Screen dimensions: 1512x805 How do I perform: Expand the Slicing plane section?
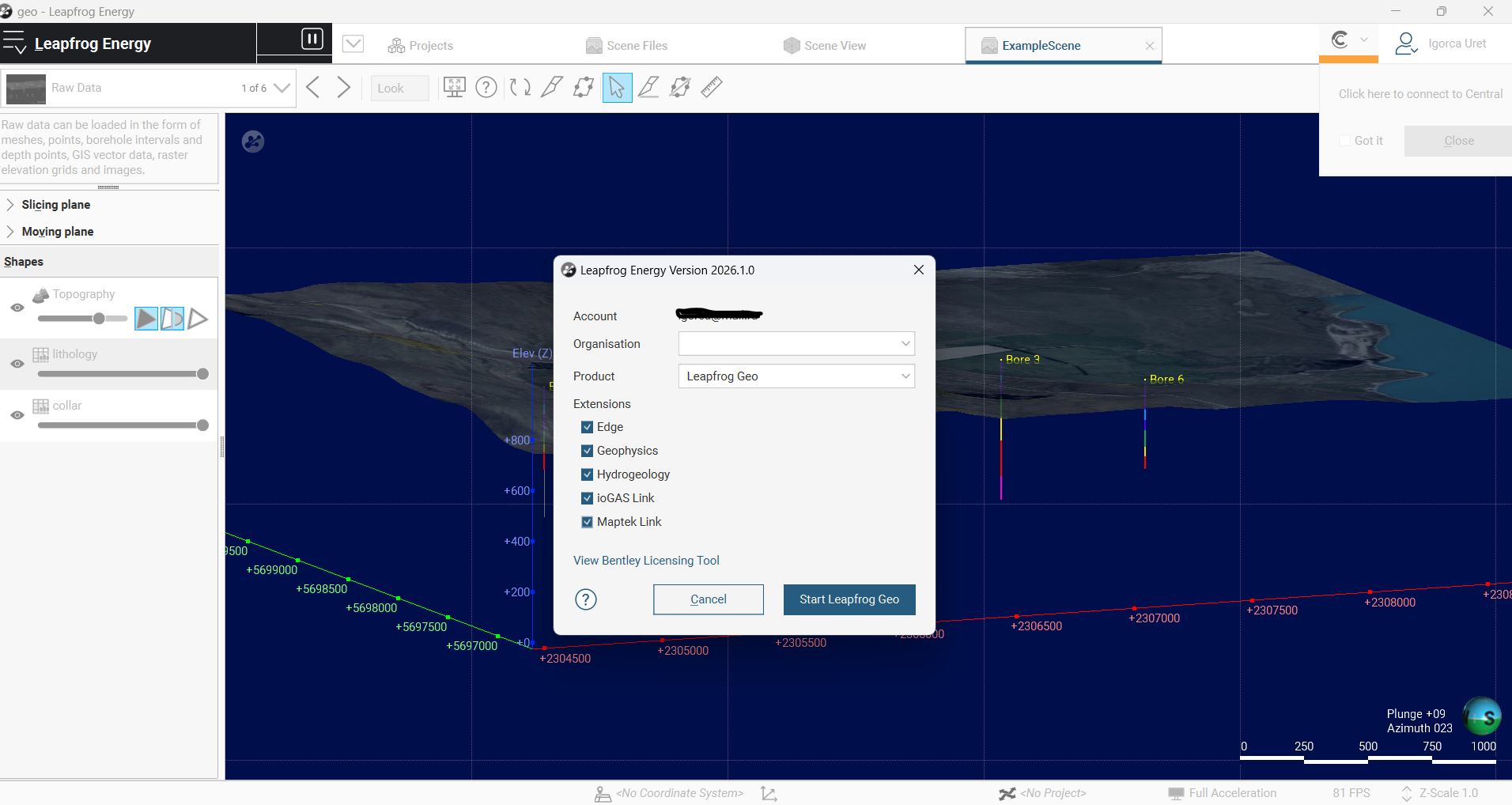(x=10, y=205)
